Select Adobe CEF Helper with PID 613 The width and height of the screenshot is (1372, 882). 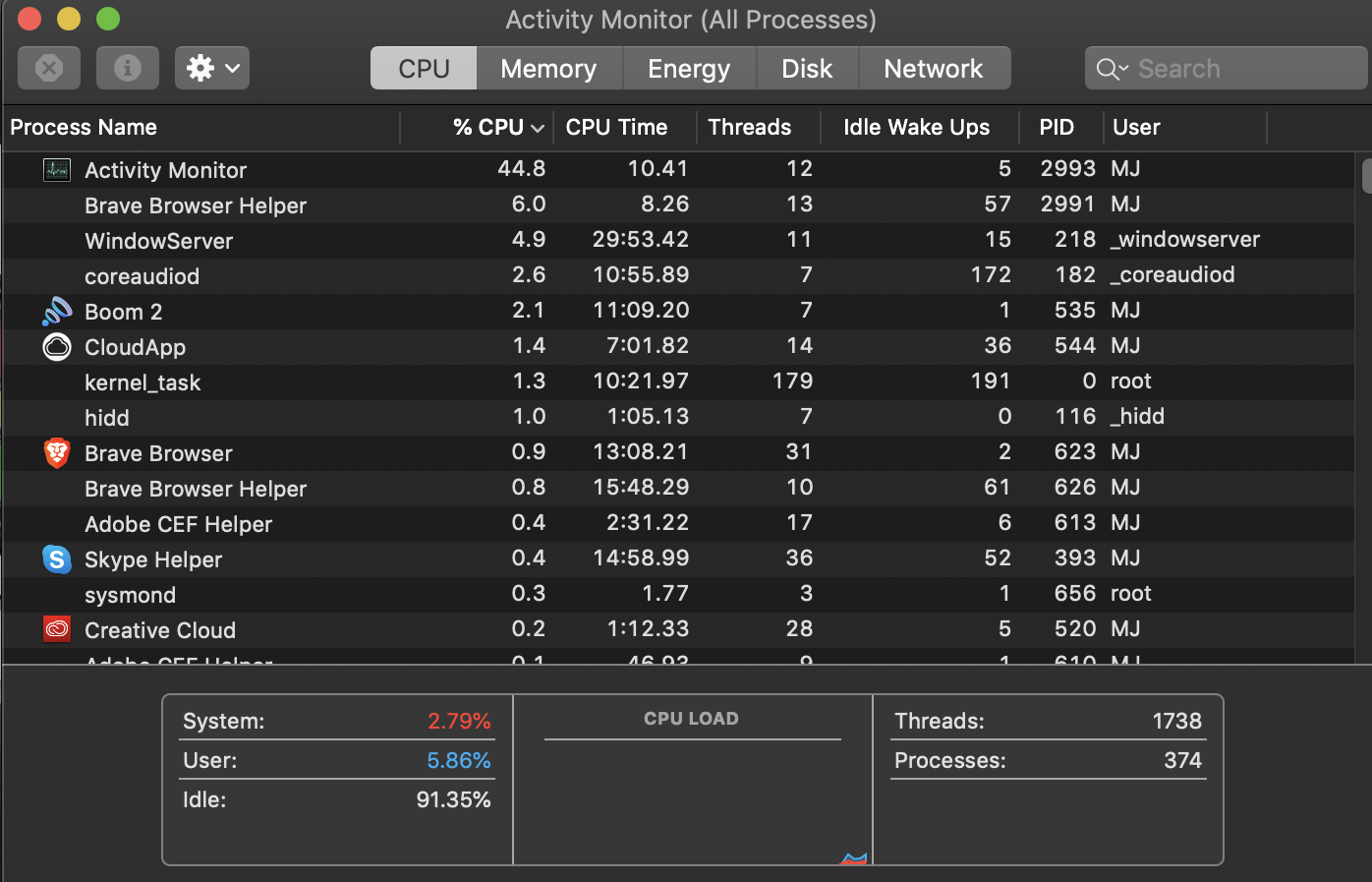[x=678, y=524]
